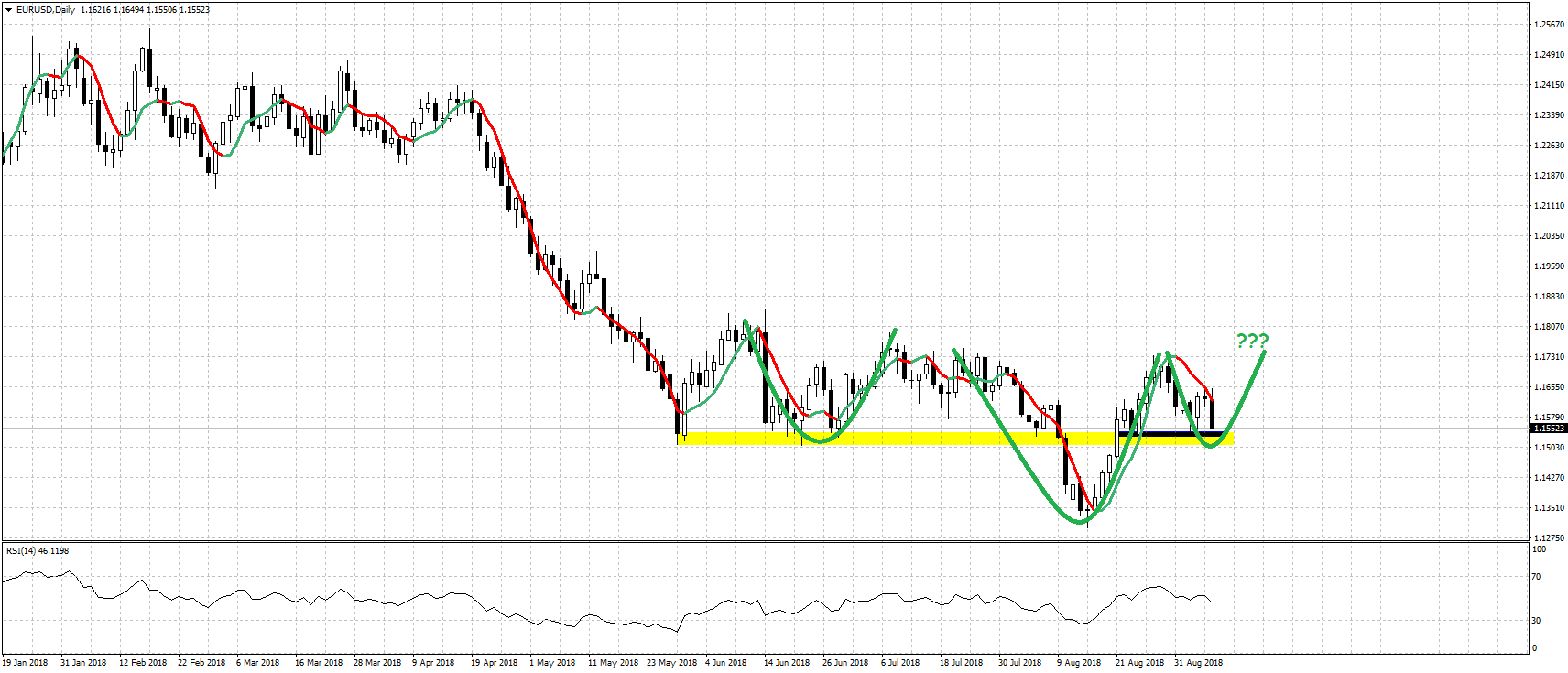1568x673 pixels.
Task: Click the 1.24150 price axis label
Action: pos(1549,85)
